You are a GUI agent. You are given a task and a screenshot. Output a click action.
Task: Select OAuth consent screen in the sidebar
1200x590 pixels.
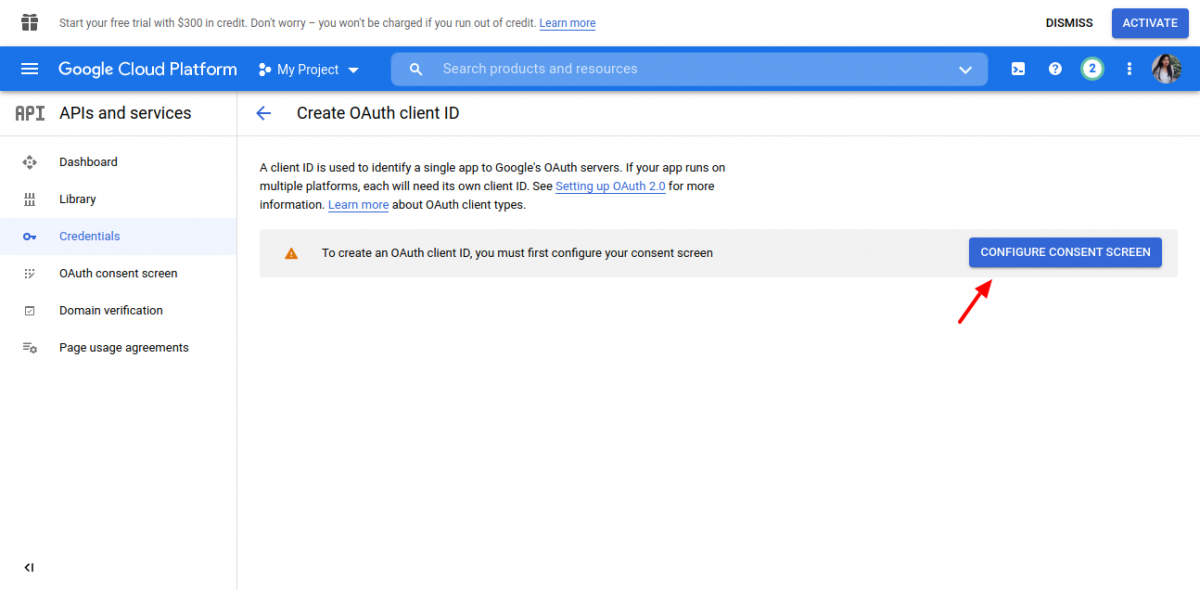coord(117,272)
